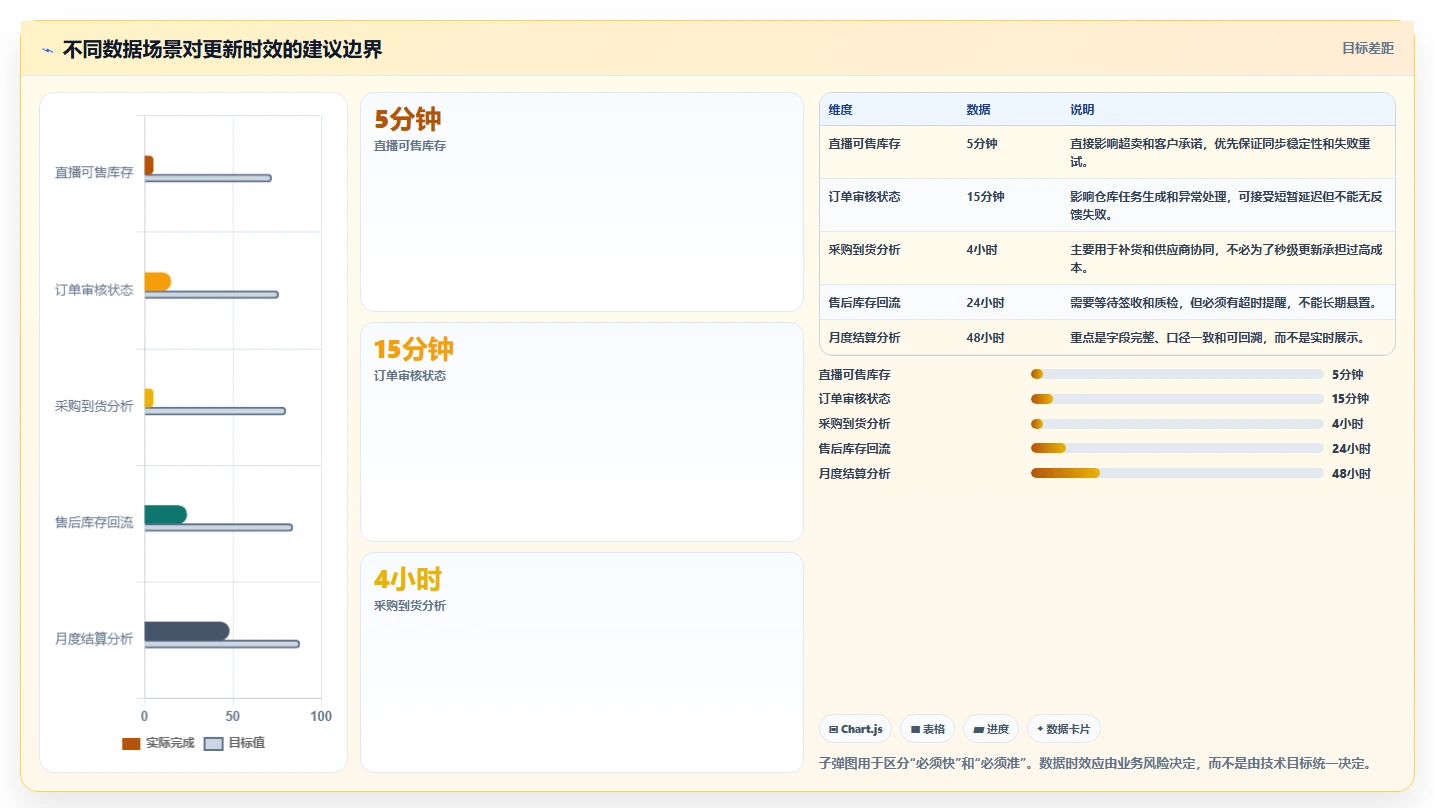Toggle the 目标值 legend entry
Viewport: 1435px width, 808px height.
[234, 743]
